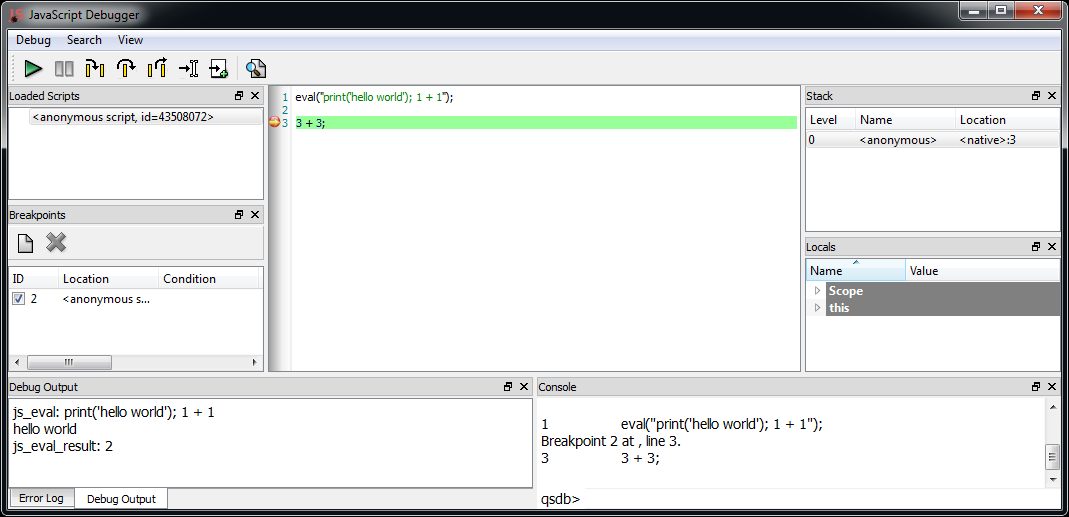1069x517 pixels.
Task: Click the Step Into toolbar icon
Action: pos(95,68)
